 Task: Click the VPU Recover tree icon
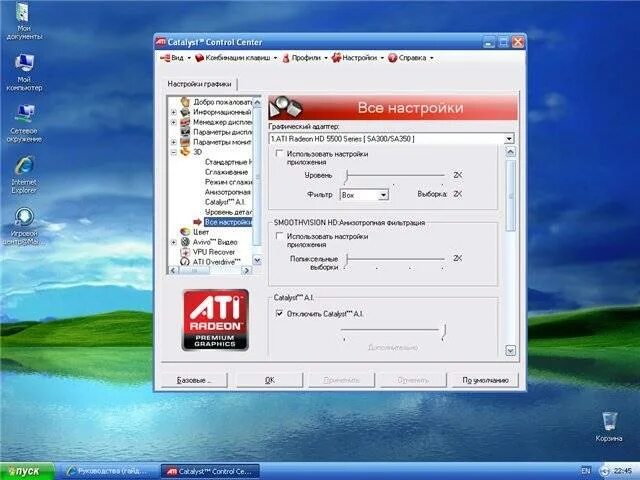point(185,252)
